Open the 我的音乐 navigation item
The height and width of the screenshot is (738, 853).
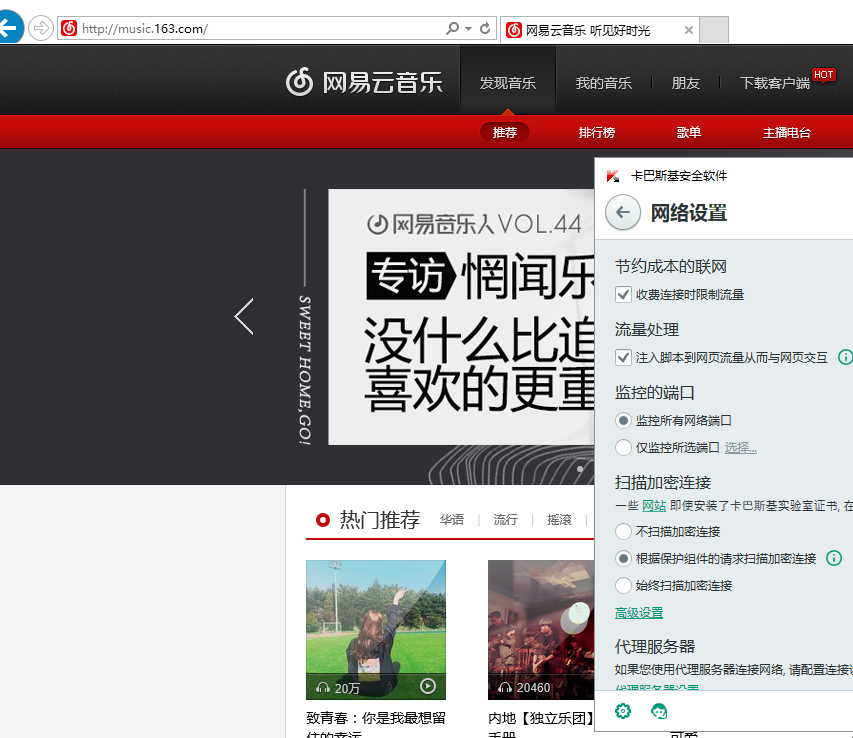click(604, 83)
